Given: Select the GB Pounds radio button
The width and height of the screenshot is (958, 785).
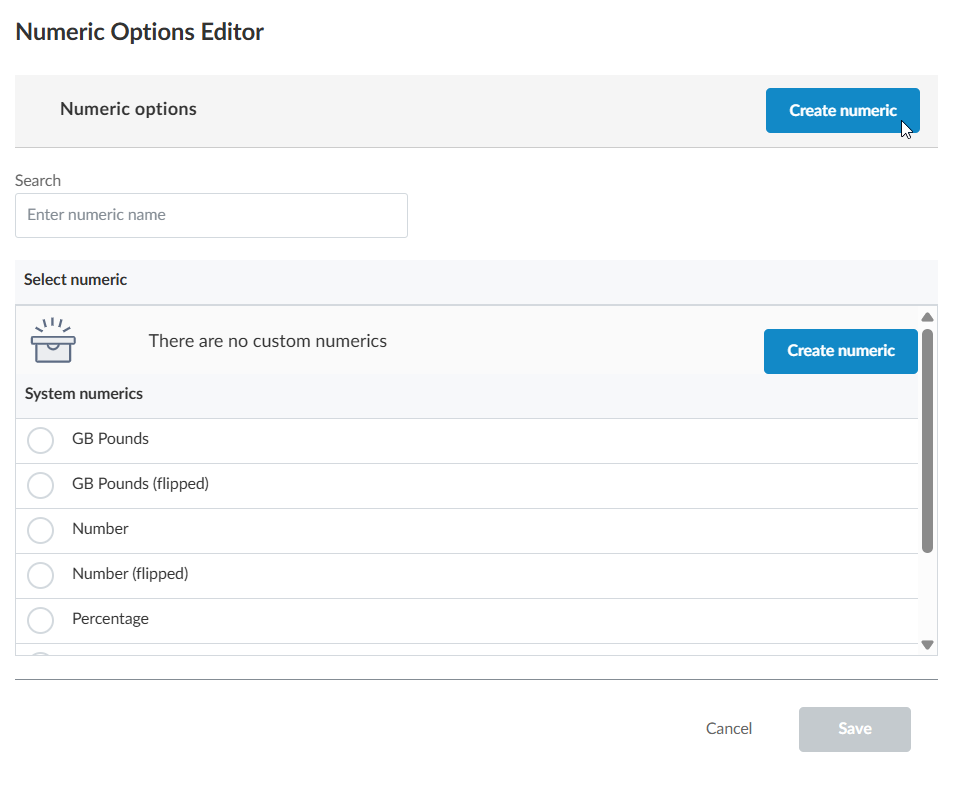Looking at the screenshot, I should point(40,440).
